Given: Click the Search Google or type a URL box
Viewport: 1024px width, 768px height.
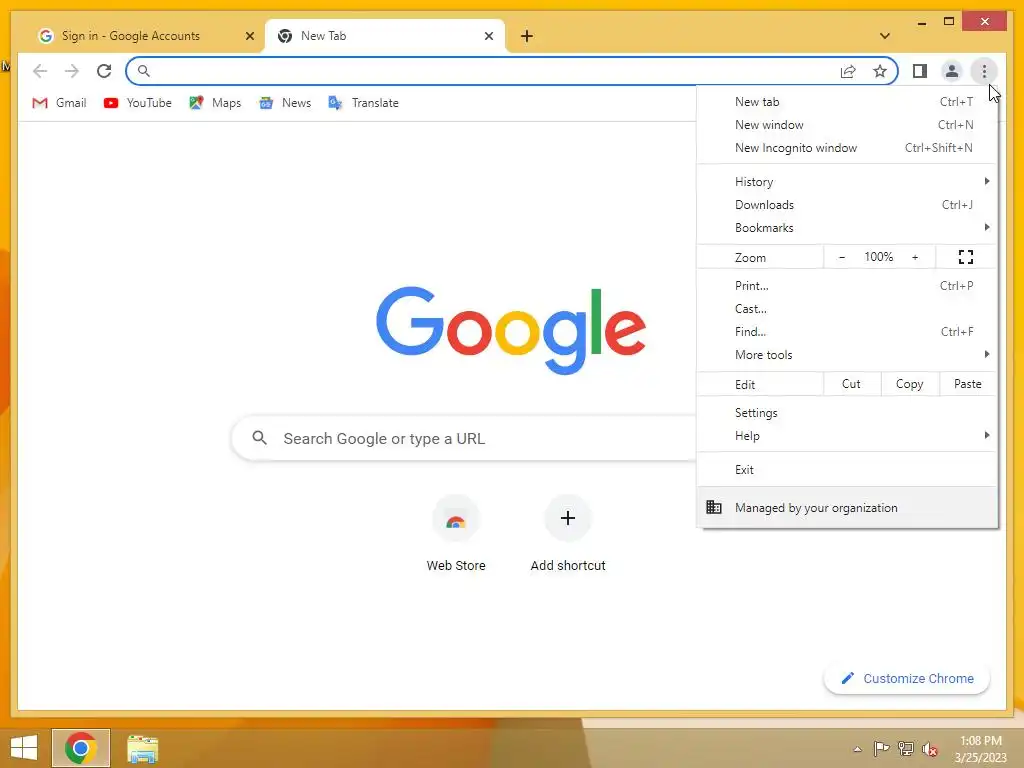Looking at the screenshot, I should (x=464, y=438).
